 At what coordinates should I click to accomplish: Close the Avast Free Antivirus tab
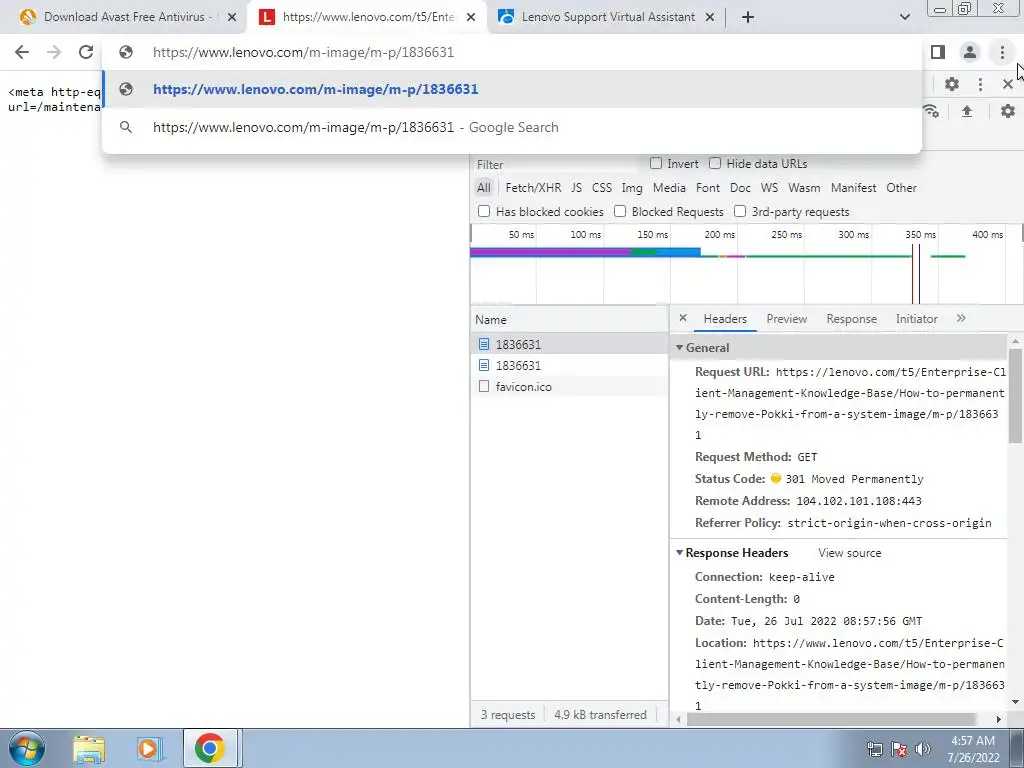click(x=231, y=18)
